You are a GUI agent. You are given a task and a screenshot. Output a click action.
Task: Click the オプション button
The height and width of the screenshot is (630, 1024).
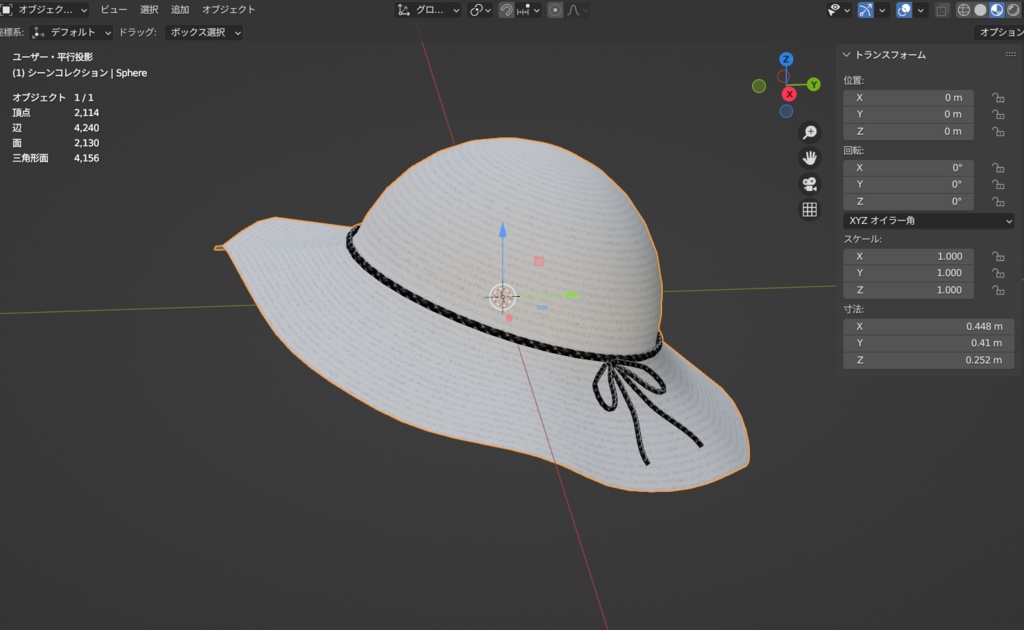click(999, 32)
